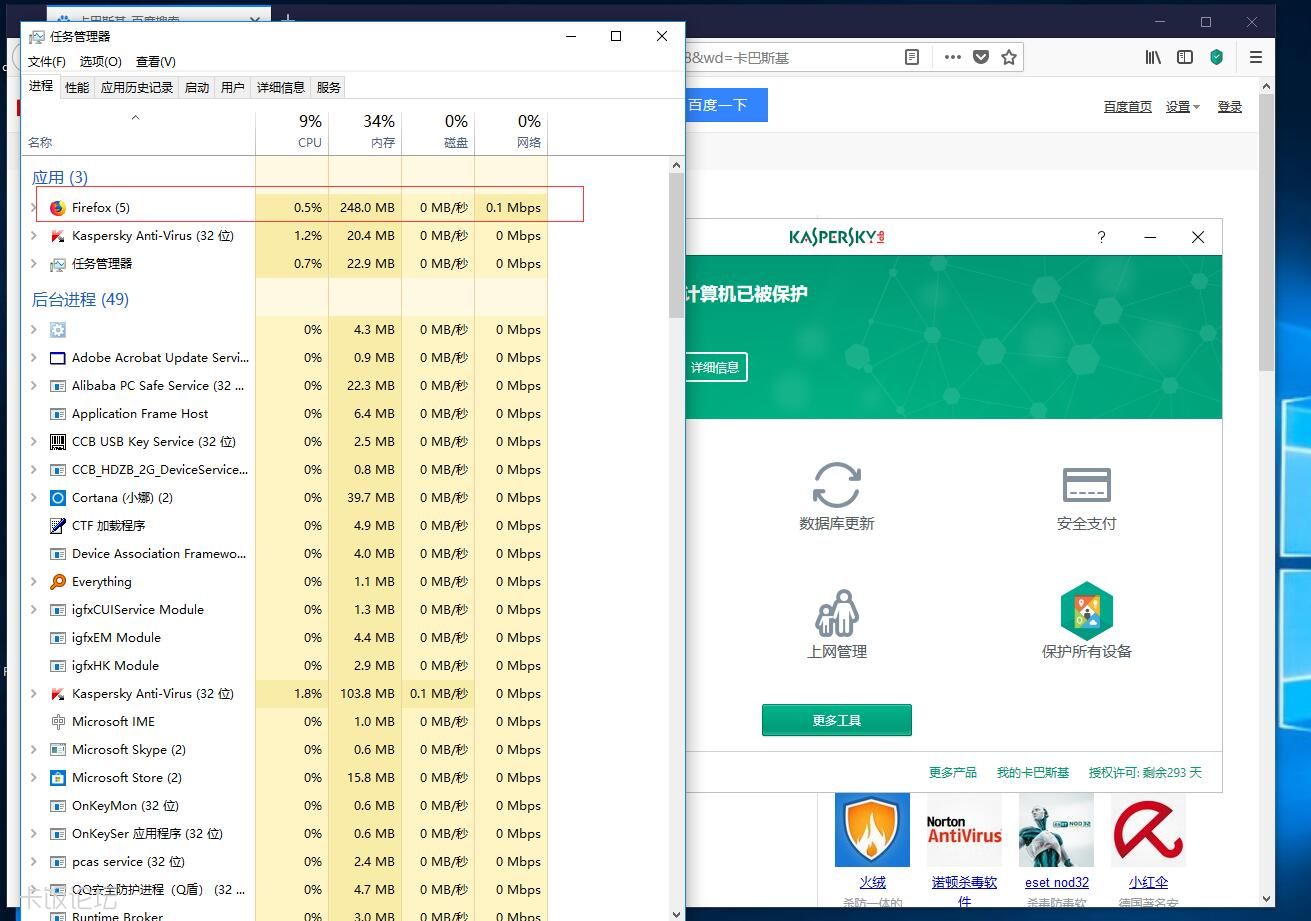The width and height of the screenshot is (1311, 921).
Task: Click the Norton AntiVirus thumbnail
Action: (x=965, y=830)
